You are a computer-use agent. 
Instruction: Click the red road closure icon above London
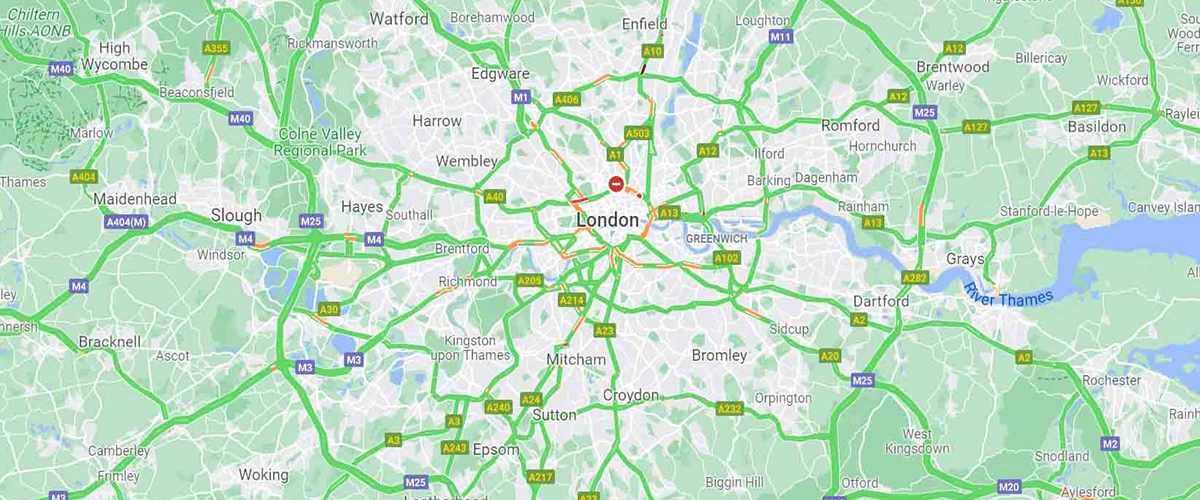tap(617, 184)
